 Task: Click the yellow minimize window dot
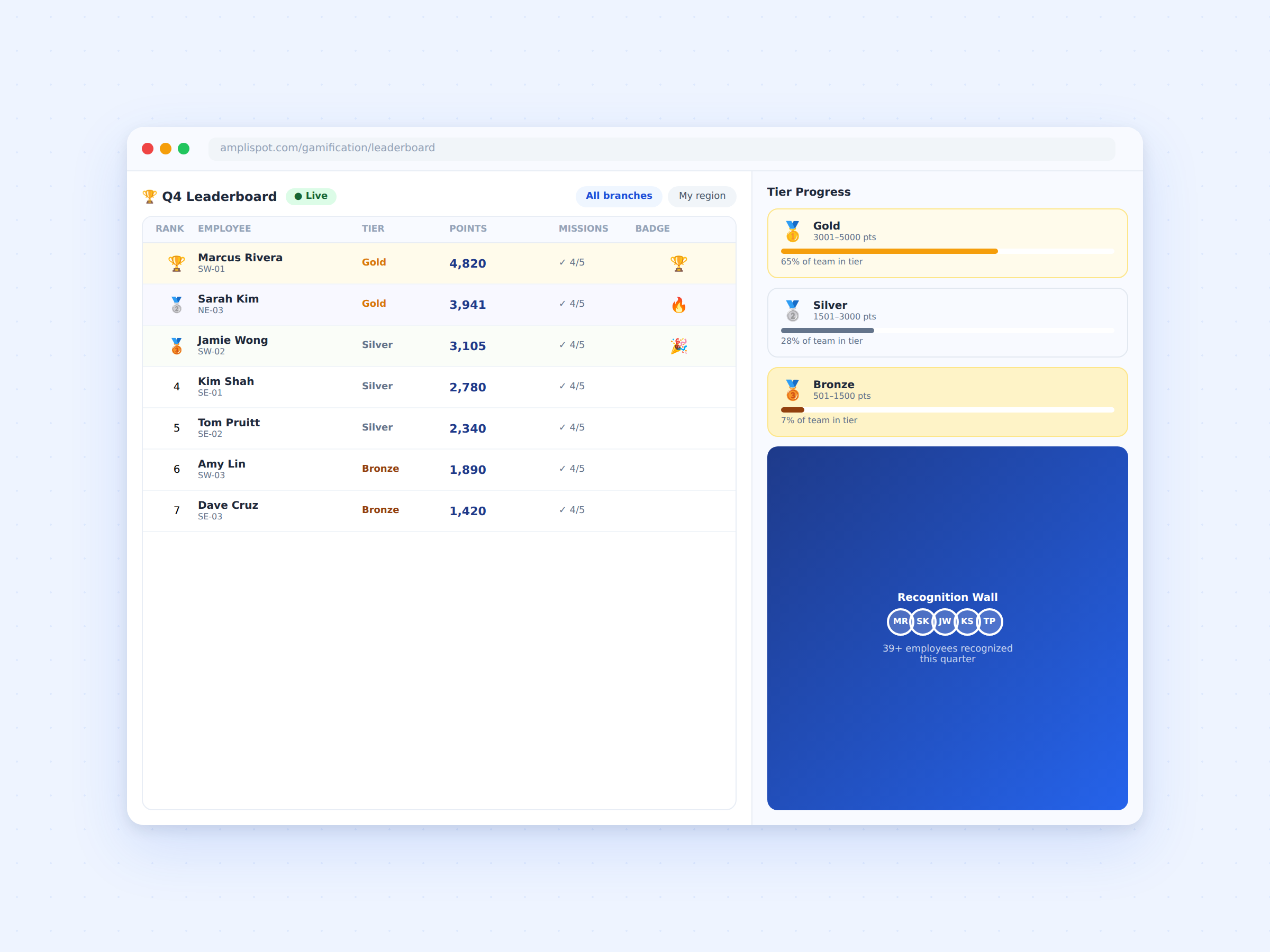(x=165, y=149)
